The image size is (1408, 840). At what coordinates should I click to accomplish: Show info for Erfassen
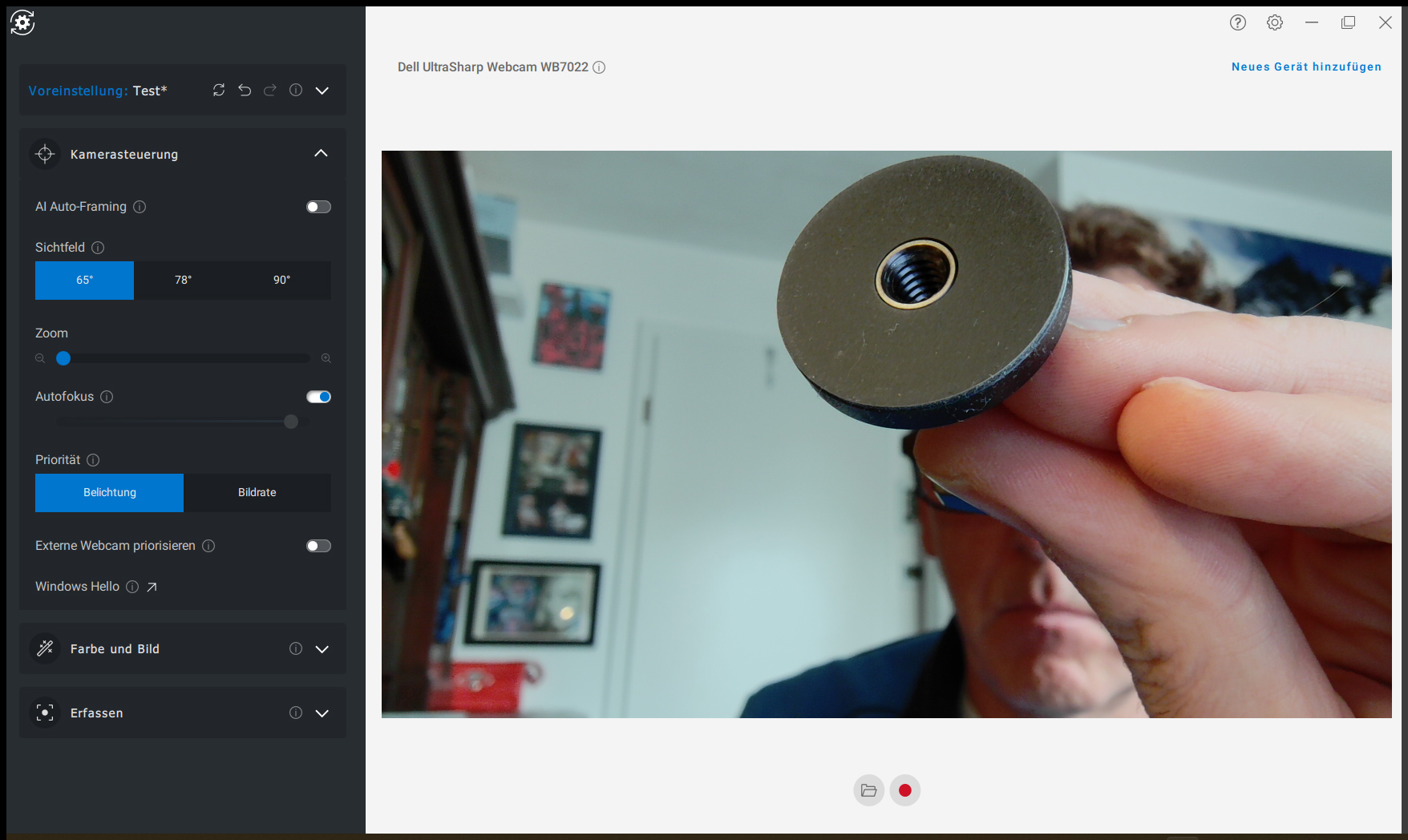coord(296,713)
